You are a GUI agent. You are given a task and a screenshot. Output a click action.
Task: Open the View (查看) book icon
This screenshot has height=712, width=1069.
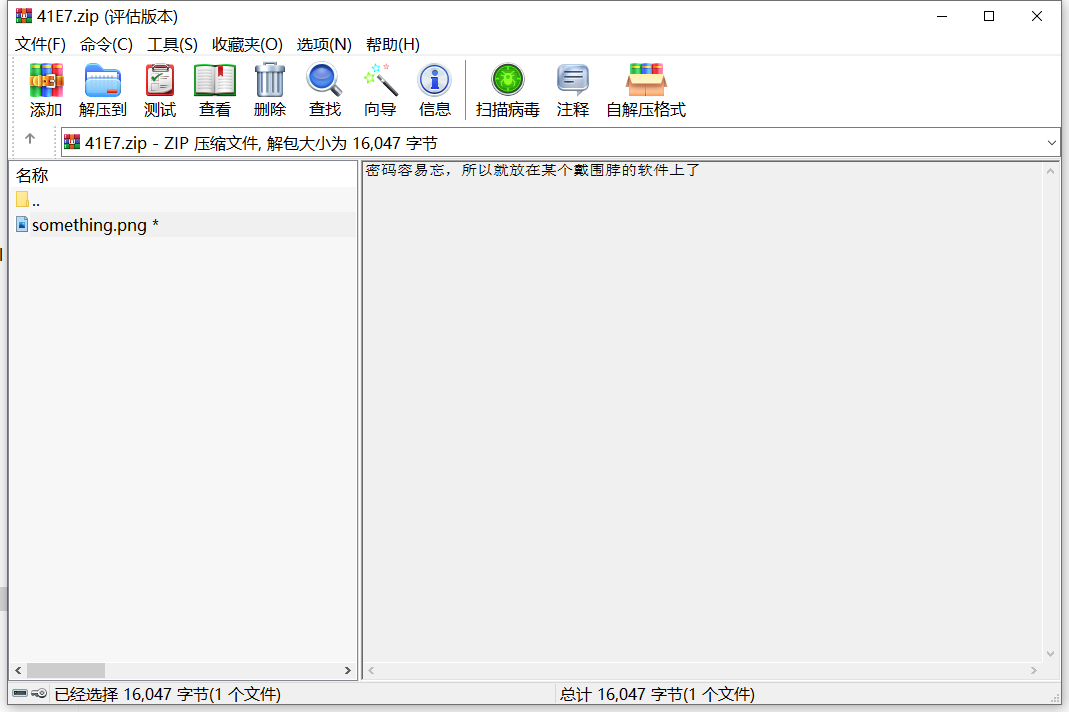(214, 80)
